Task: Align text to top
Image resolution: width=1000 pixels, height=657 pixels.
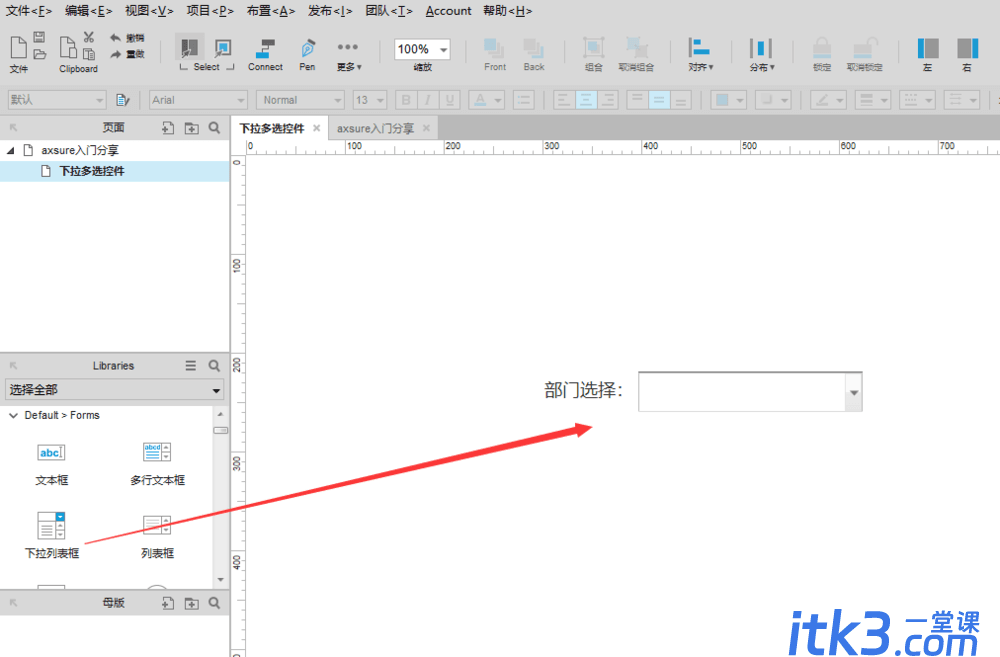Action: tap(637, 100)
